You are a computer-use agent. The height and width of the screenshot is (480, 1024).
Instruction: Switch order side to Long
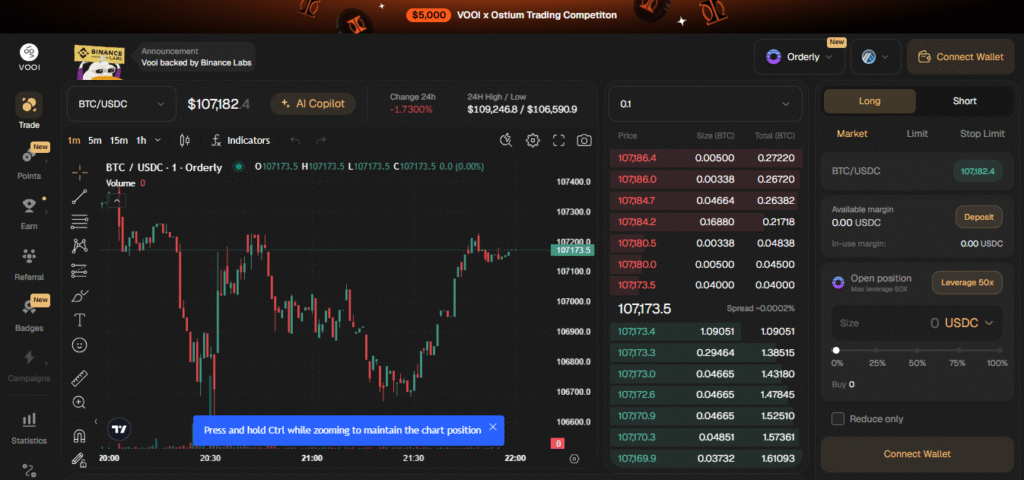pyautogui.click(x=871, y=101)
